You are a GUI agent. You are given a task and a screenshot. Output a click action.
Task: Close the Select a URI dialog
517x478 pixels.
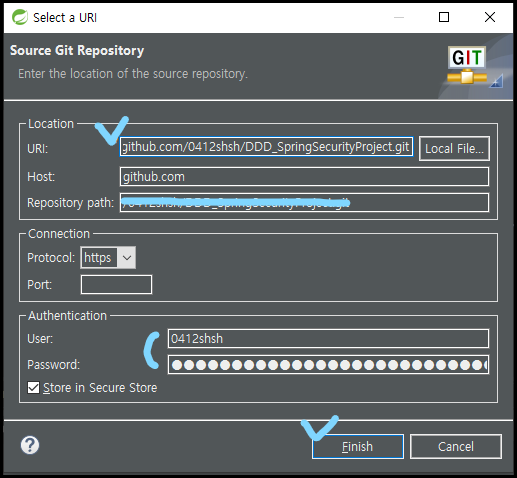490,17
